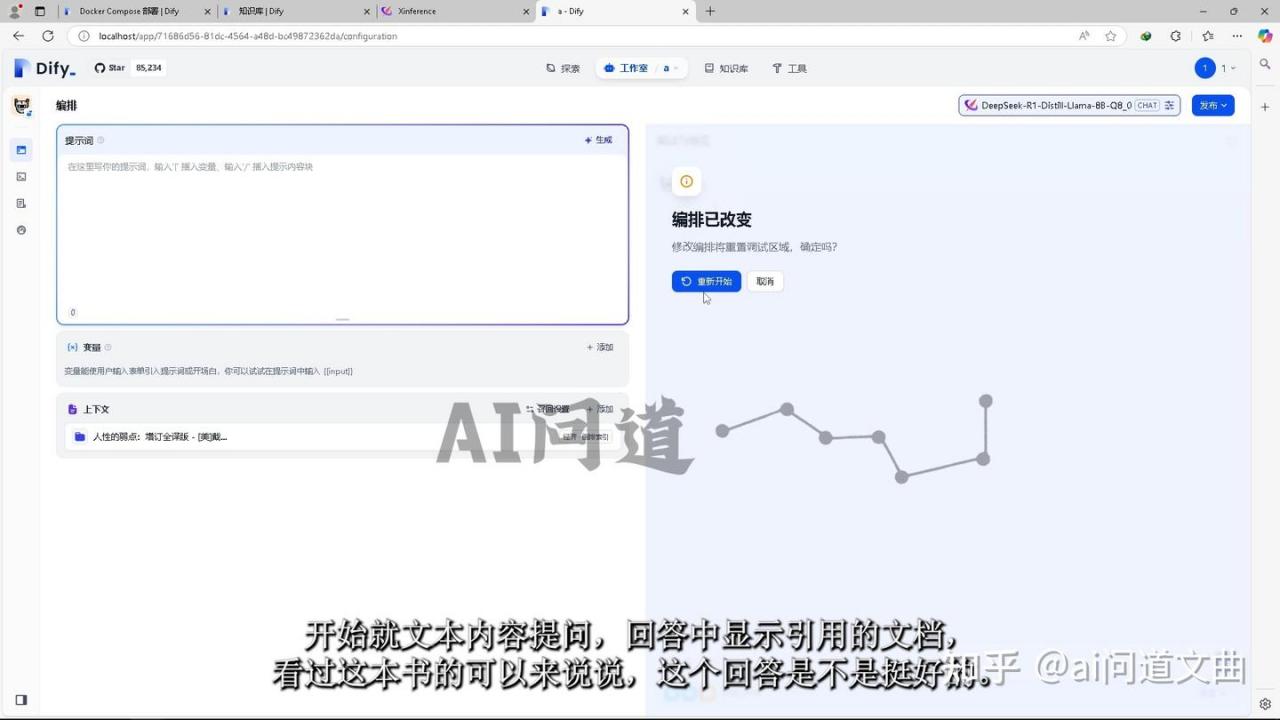1280x720 pixels.
Task: Focus the prompt text input area
Action: [x=342, y=230]
